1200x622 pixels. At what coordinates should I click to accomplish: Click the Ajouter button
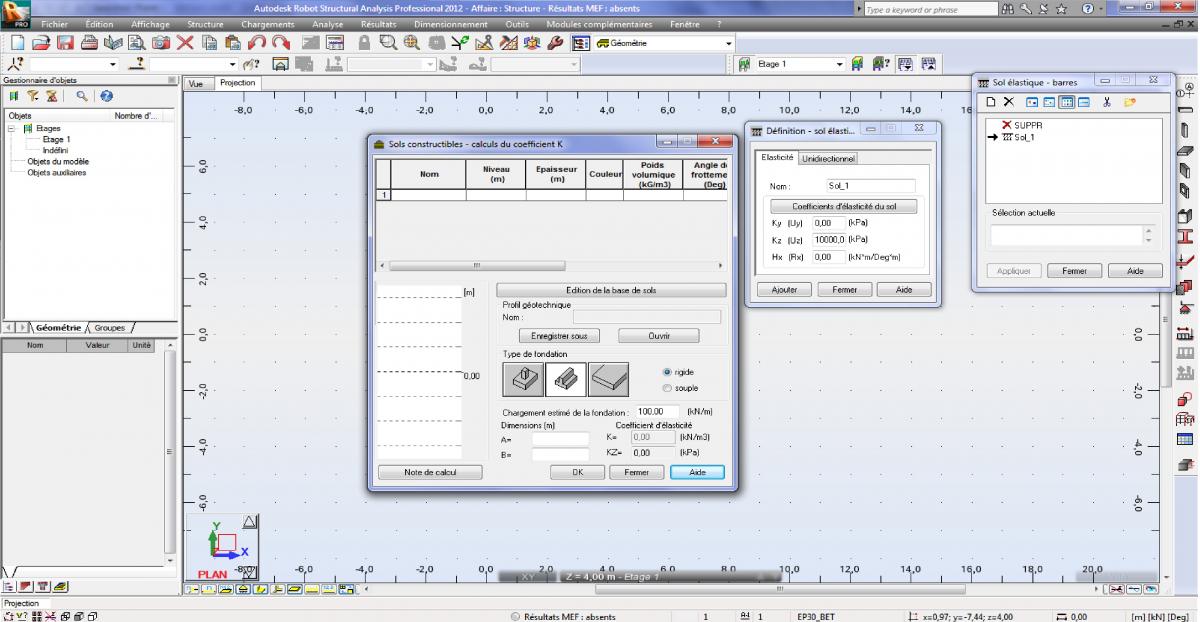click(784, 290)
